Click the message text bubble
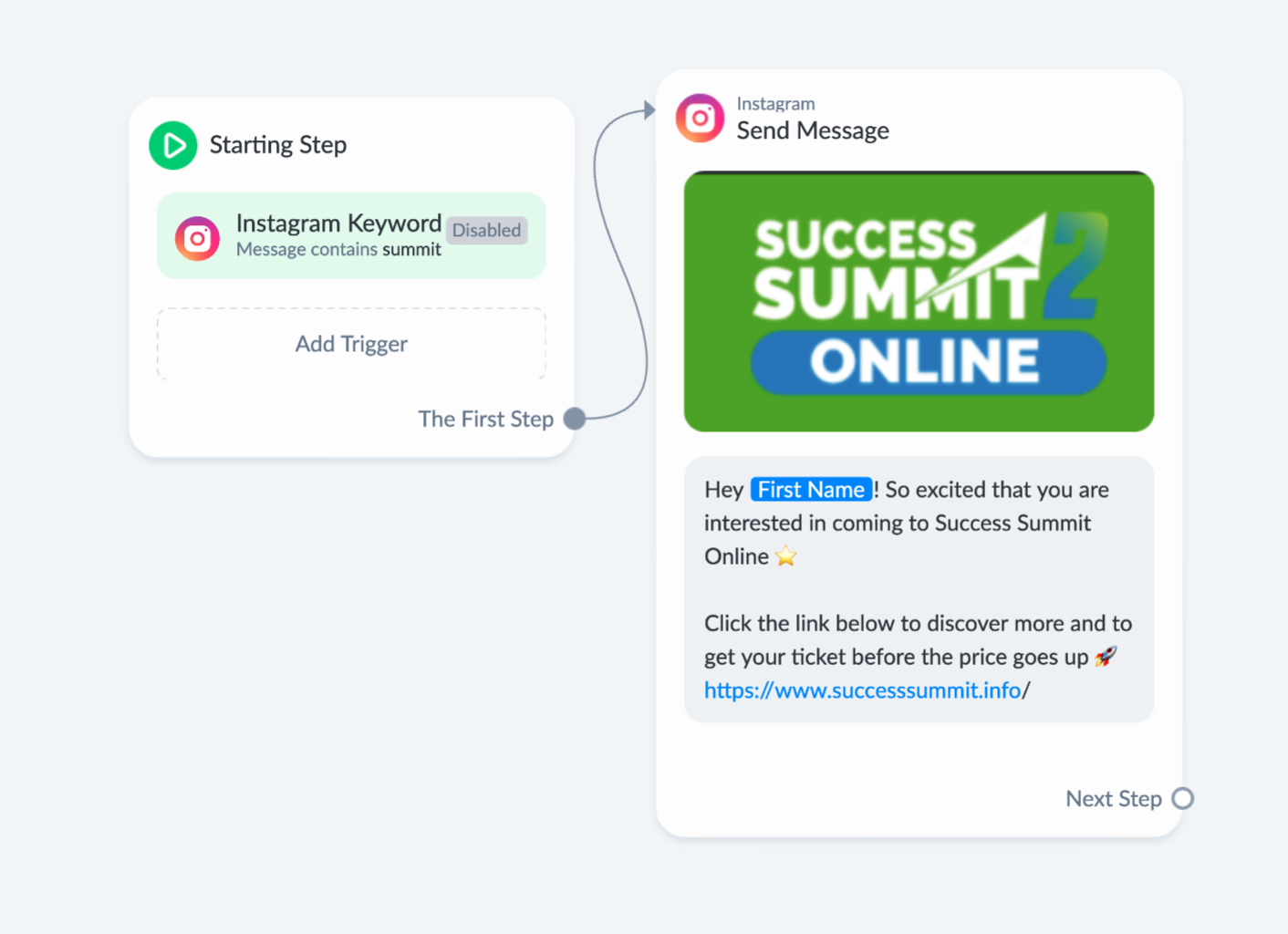 pos(919,590)
